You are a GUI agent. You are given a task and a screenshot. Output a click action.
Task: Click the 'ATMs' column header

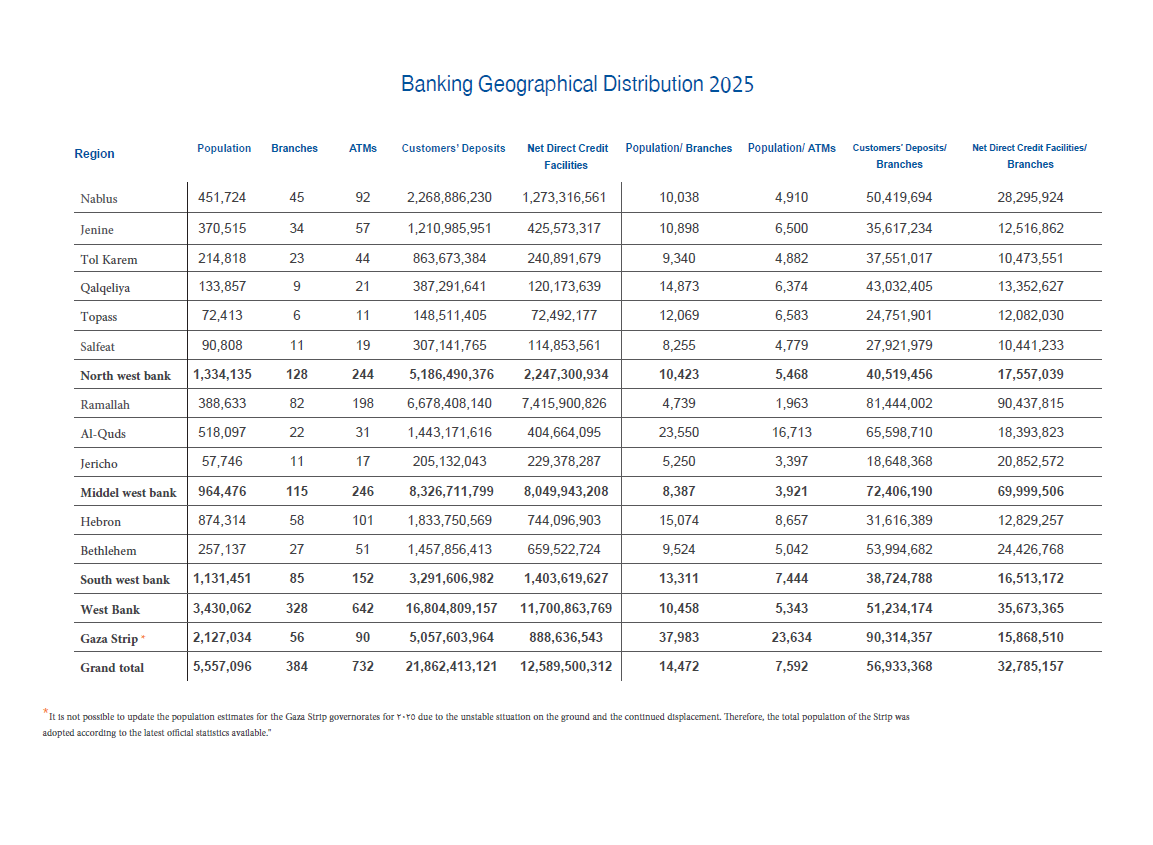pyautogui.click(x=363, y=148)
